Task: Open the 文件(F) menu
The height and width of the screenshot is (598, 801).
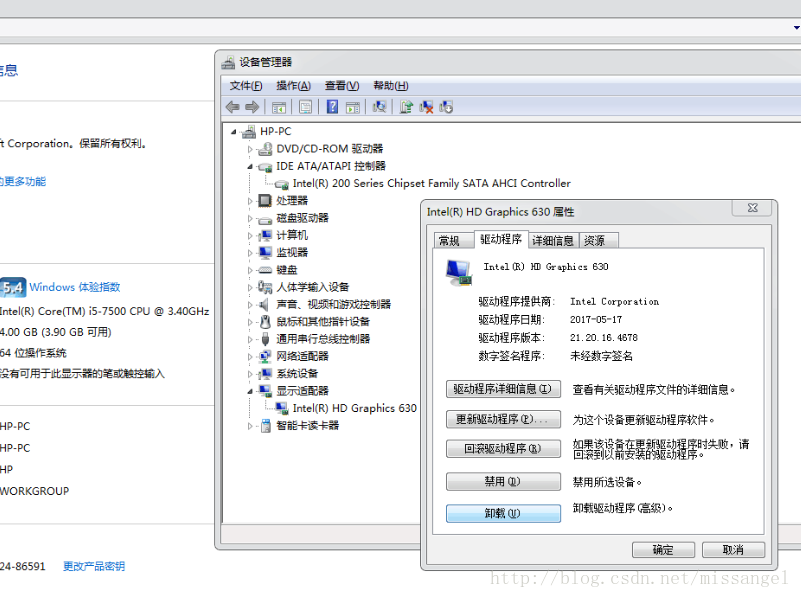Action: pos(246,86)
